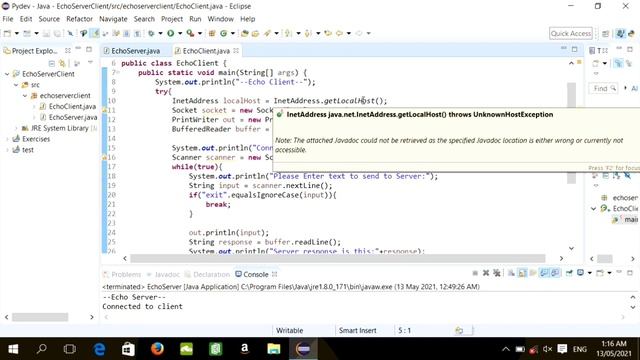The height and width of the screenshot is (360, 640).
Task: Open the Refactor menu
Action: click(x=79, y=19)
